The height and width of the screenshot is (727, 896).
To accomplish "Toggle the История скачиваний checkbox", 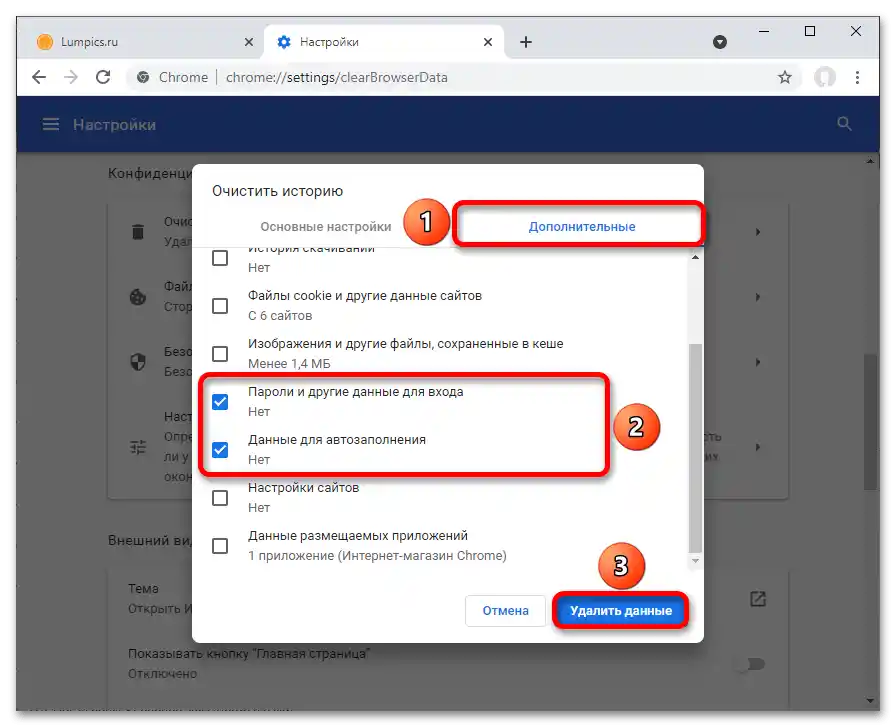I will (x=220, y=258).
